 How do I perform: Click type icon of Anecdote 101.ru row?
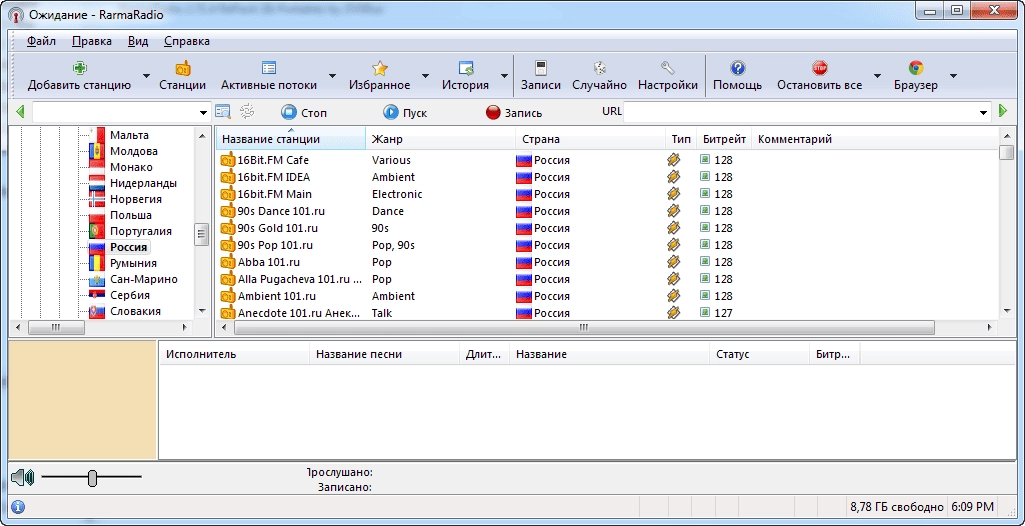pyautogui.click(x=673, y=313)
